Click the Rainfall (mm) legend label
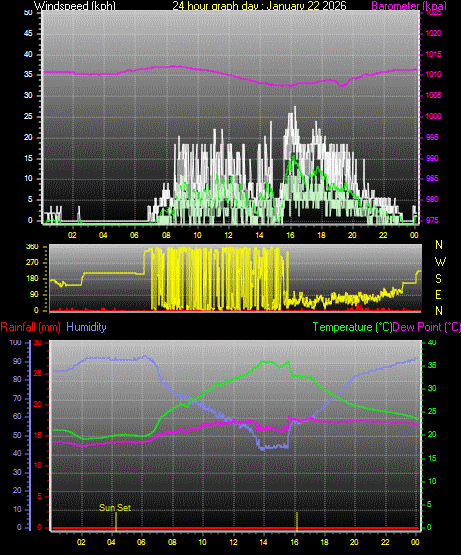This screenshot has width=461, height=555. pyautogui.click(x=30, y=327)
